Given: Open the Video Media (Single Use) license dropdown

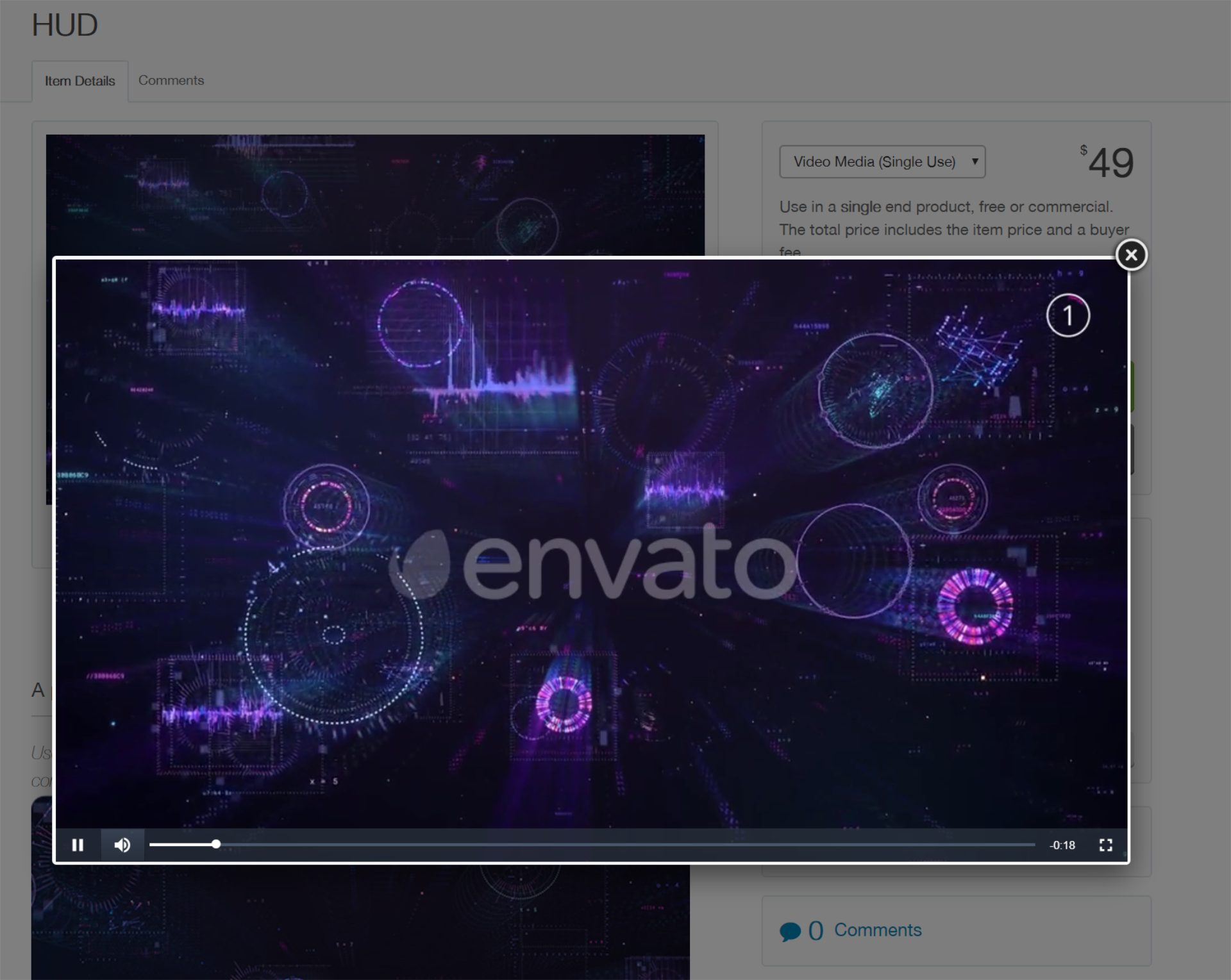Looking at the screenshot, I should pos(882,162).
